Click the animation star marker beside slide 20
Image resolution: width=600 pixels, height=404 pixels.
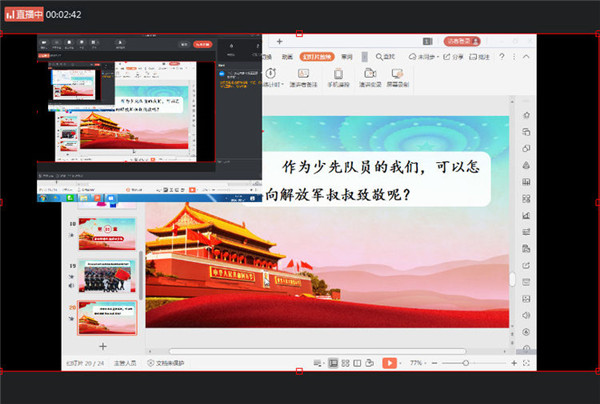coord(71,318)
